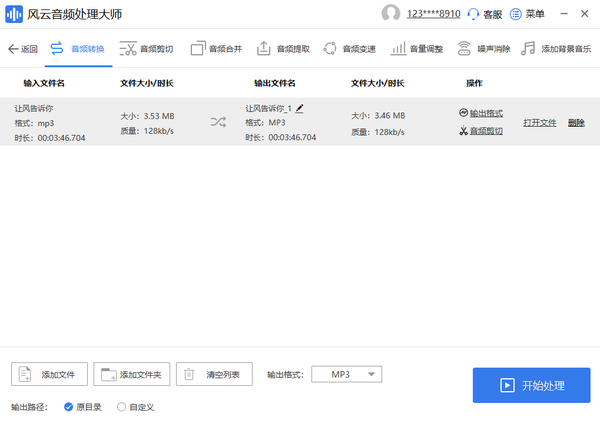Select the 原目录 output path radio button
The image size is (600, 423).
click(x=68, y=407)
